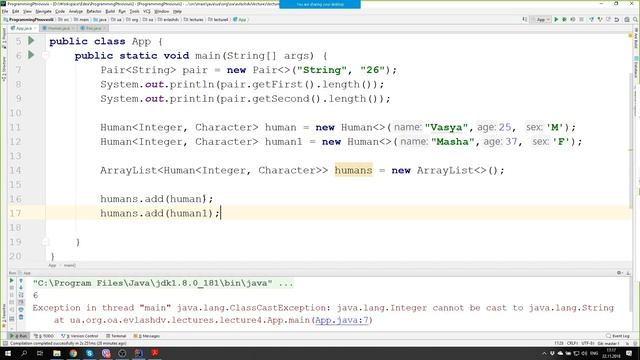This screenshot has width=640, height=360.
Task: Click the UTF-8 encoding in status bar
Action: click(588, 343)
